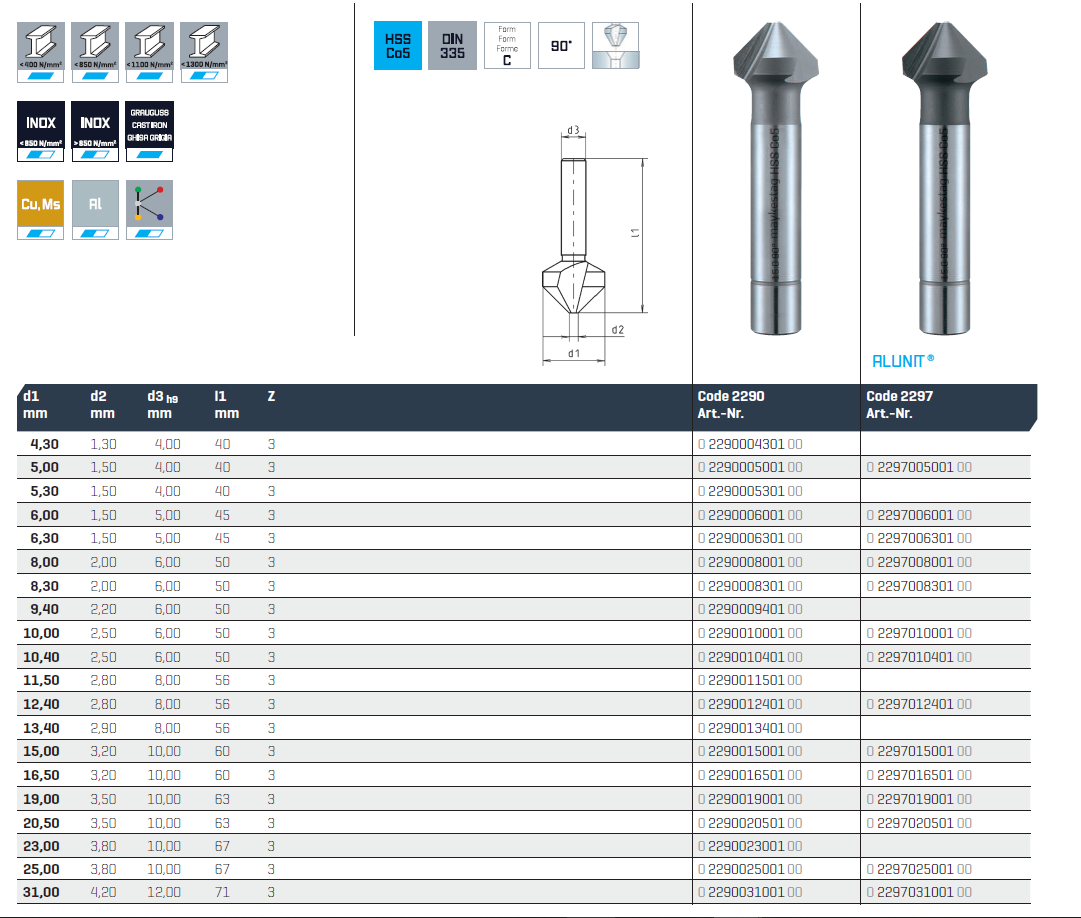Click the Grauguss cast iron icon
This screenshot has height=918, width=1081.
pyautogui.click(x=149, y=129)
